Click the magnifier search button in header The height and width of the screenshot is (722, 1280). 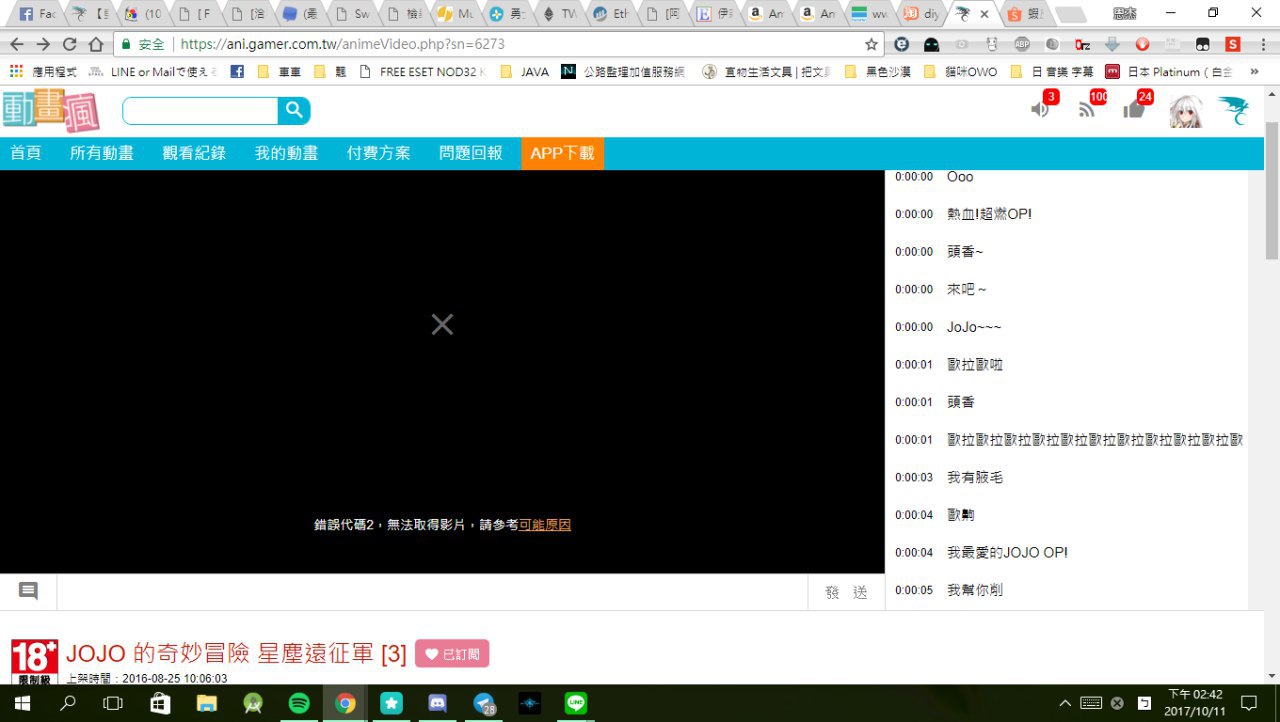294,111
